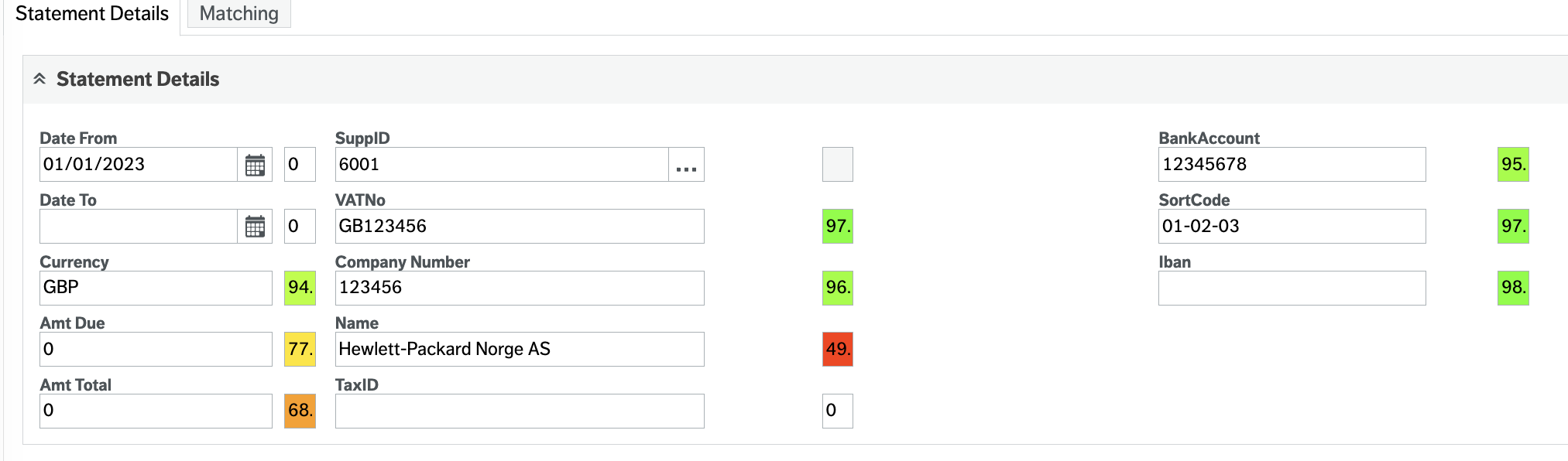1568x461 pixels.
Task: Click the Currency field showing GBP
Action: (x=155, y=287)
